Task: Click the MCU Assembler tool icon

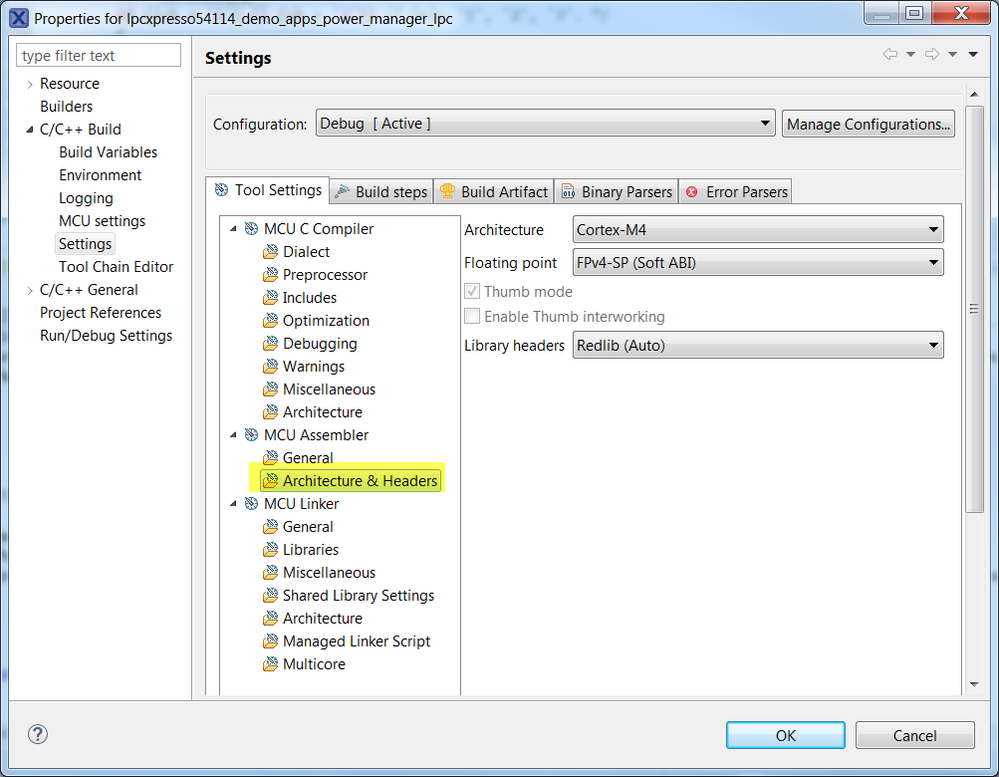Action: 252,435
